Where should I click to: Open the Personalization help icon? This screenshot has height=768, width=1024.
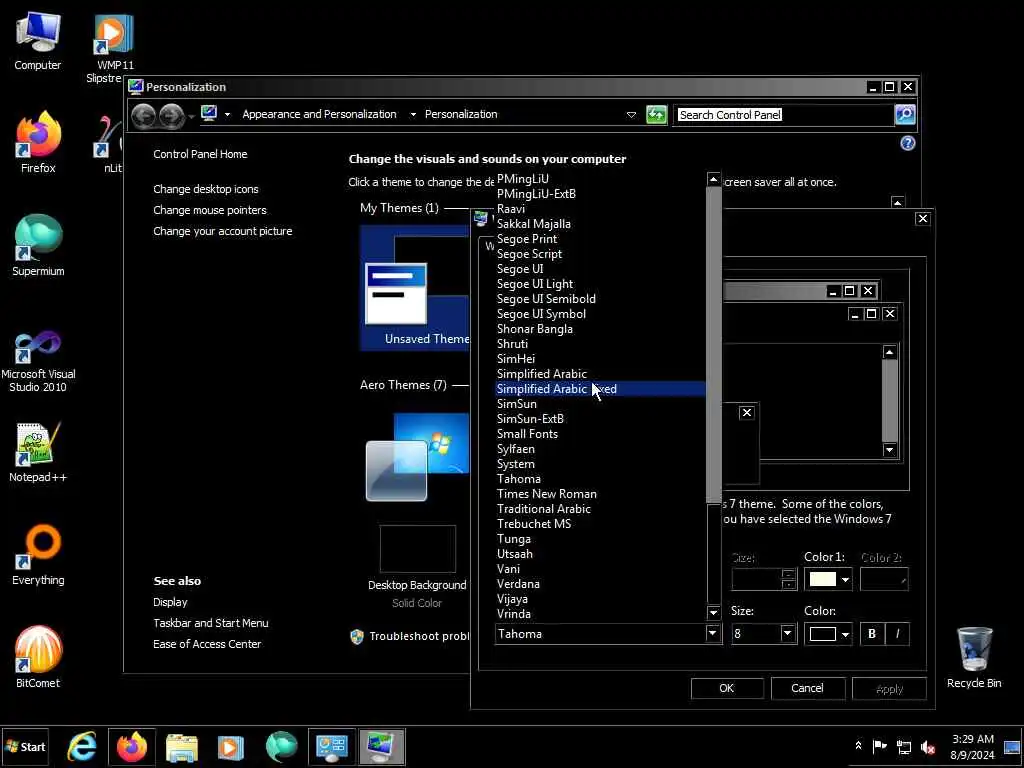point(908,143)
